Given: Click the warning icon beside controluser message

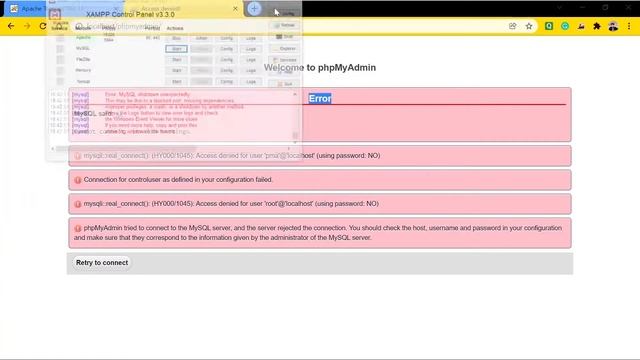Looking at the screenshot, I should click(78, 180).
